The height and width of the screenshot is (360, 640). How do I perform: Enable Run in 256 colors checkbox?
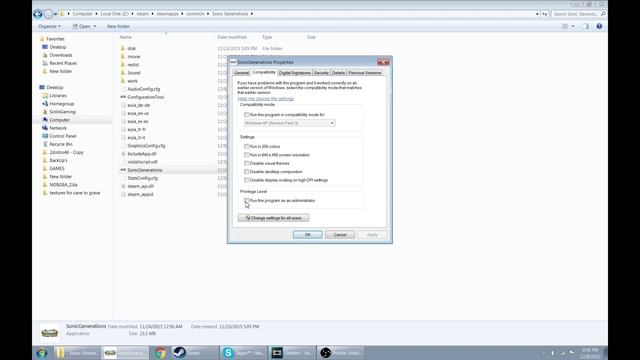point(247,147)
